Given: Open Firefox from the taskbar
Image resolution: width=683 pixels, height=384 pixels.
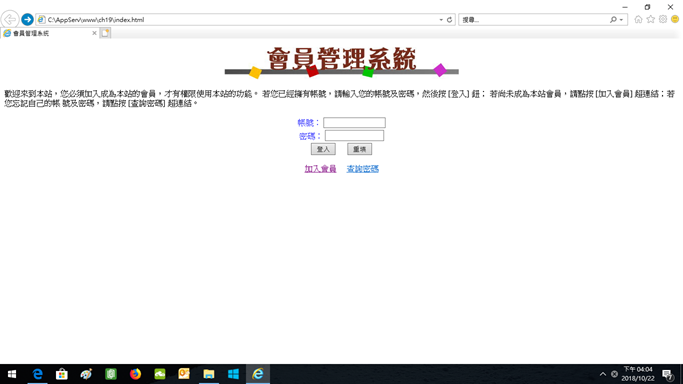Looking at the screenshot, I should [135, 374].
